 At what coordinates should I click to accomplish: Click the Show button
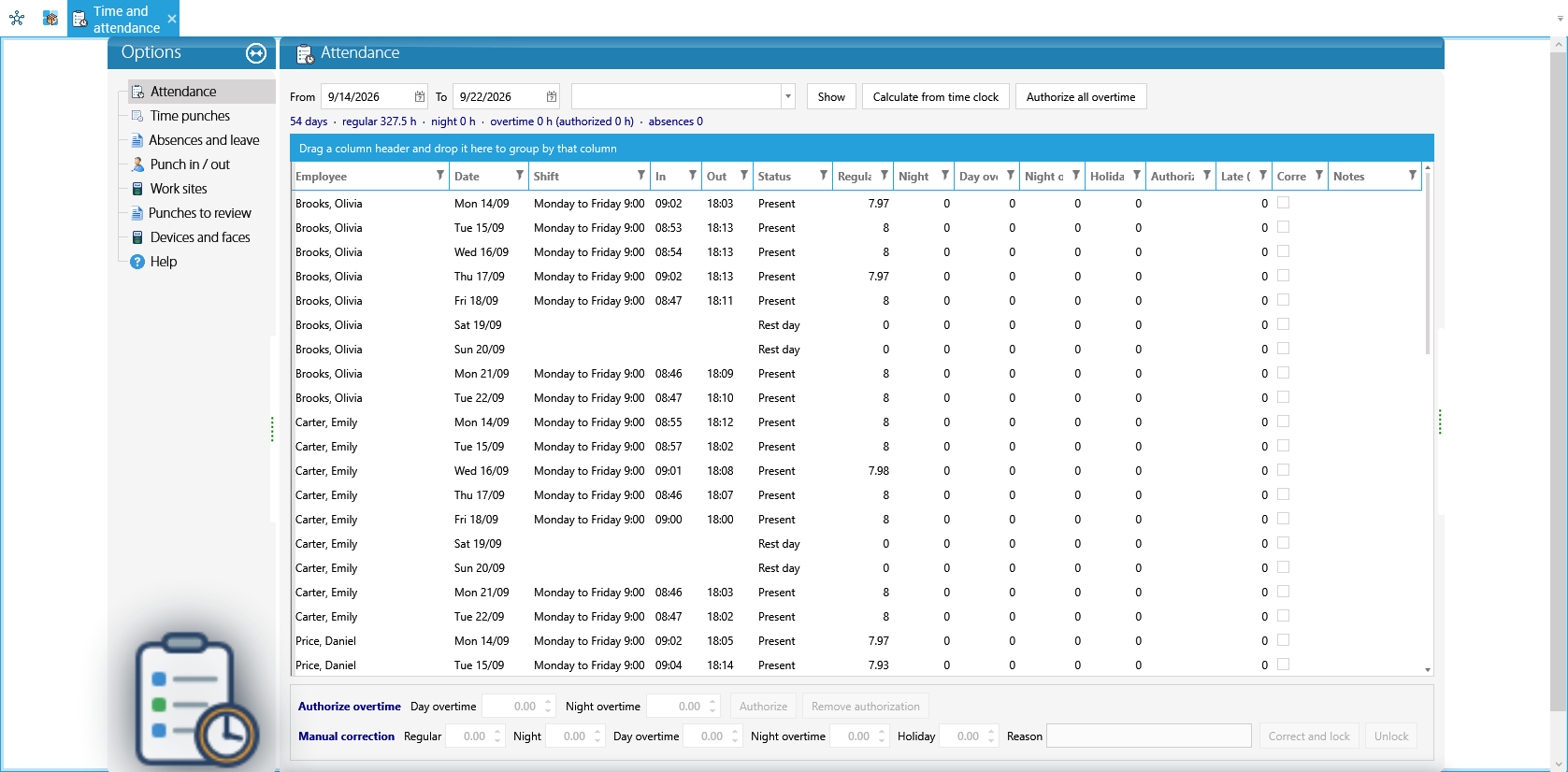click(x=831, y=96)
